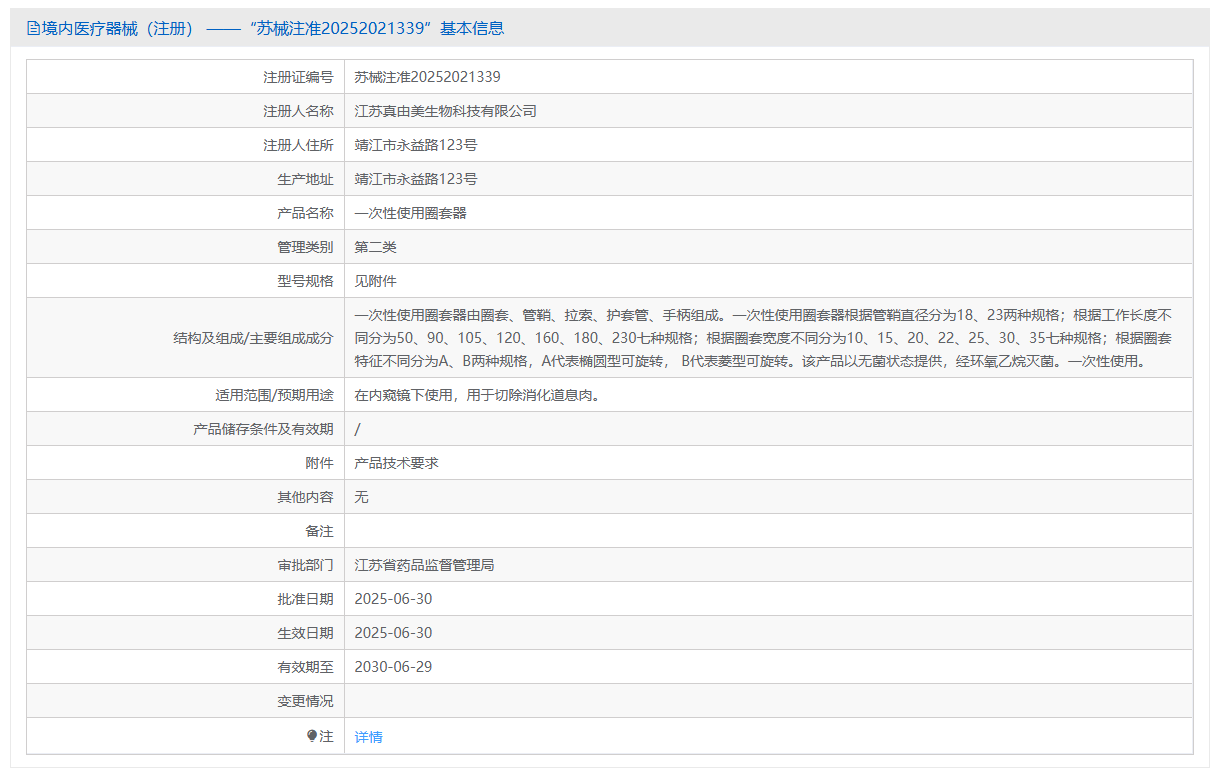
Task: Click the 注册人名称 label
Action: [x=298, y=111]
